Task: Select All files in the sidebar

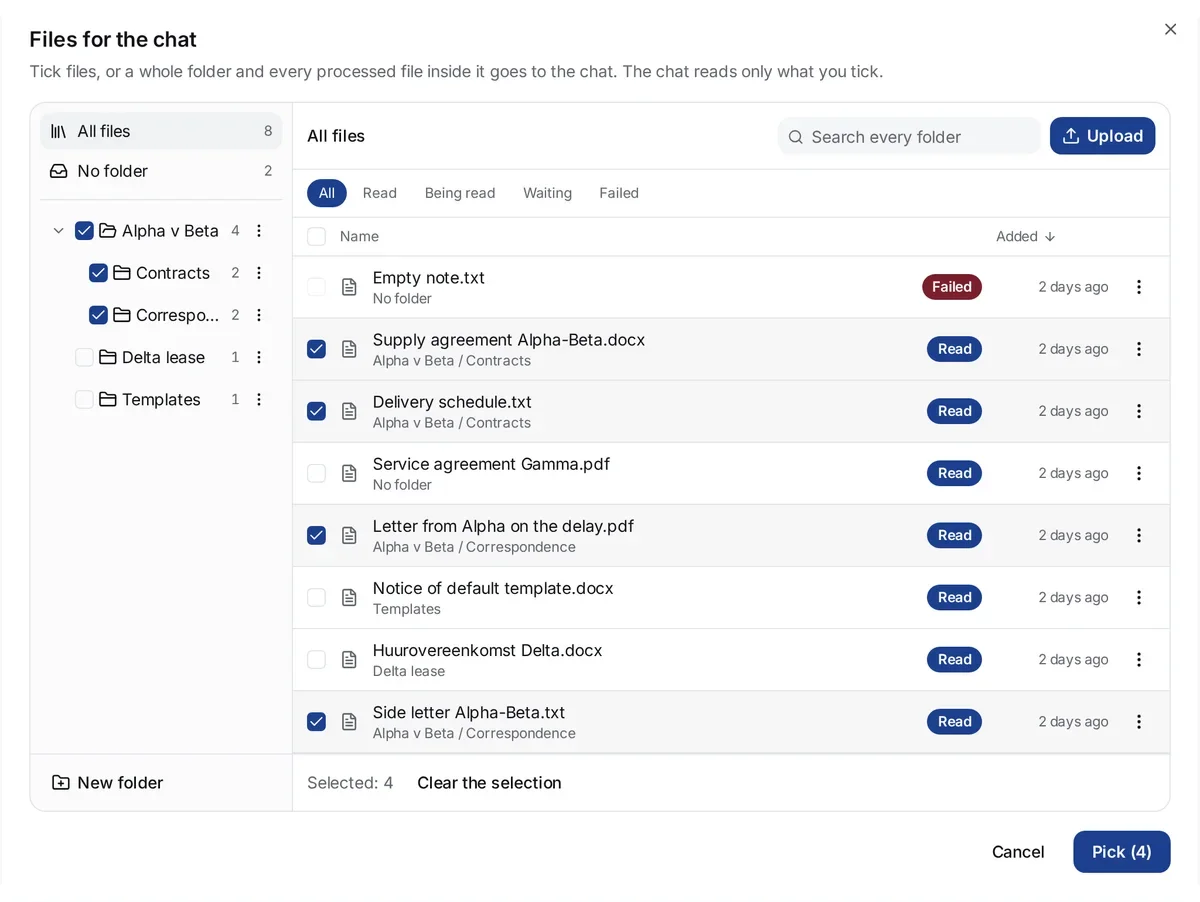Action: point(161,131)
